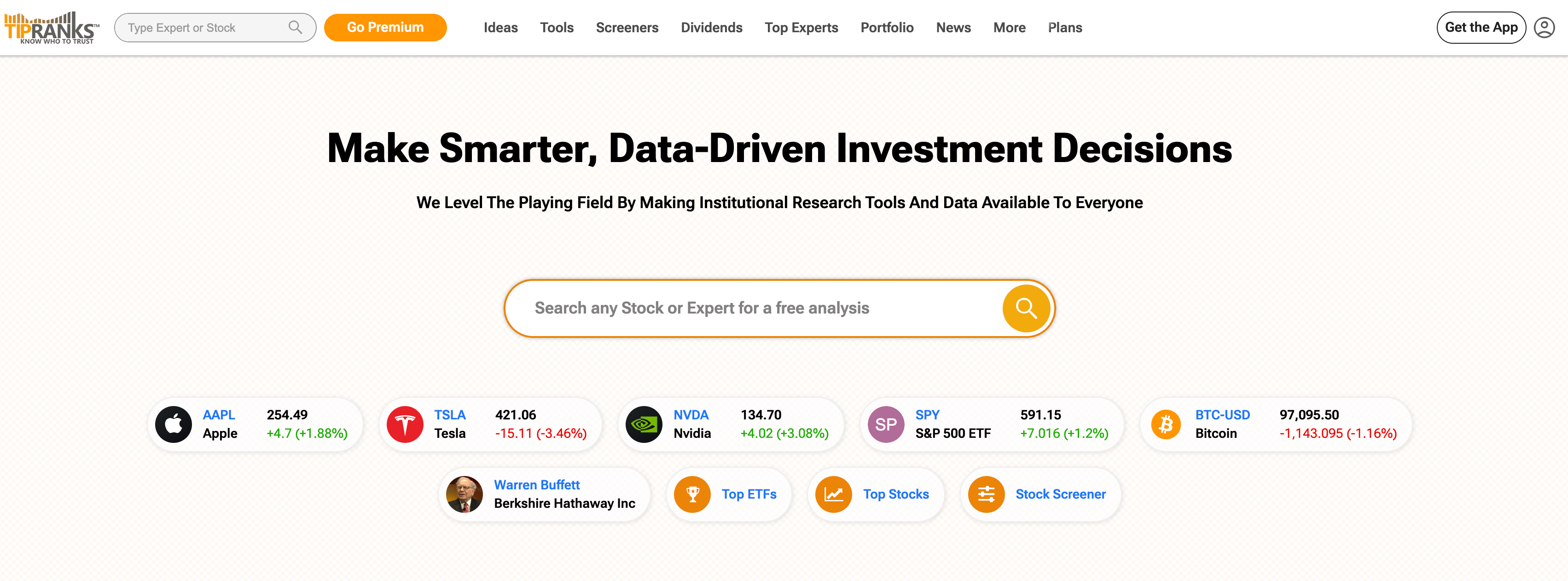Click the Warren Buffett portrait
Image resolution: width=1568 pixels, height=581 pixels.
465,494
